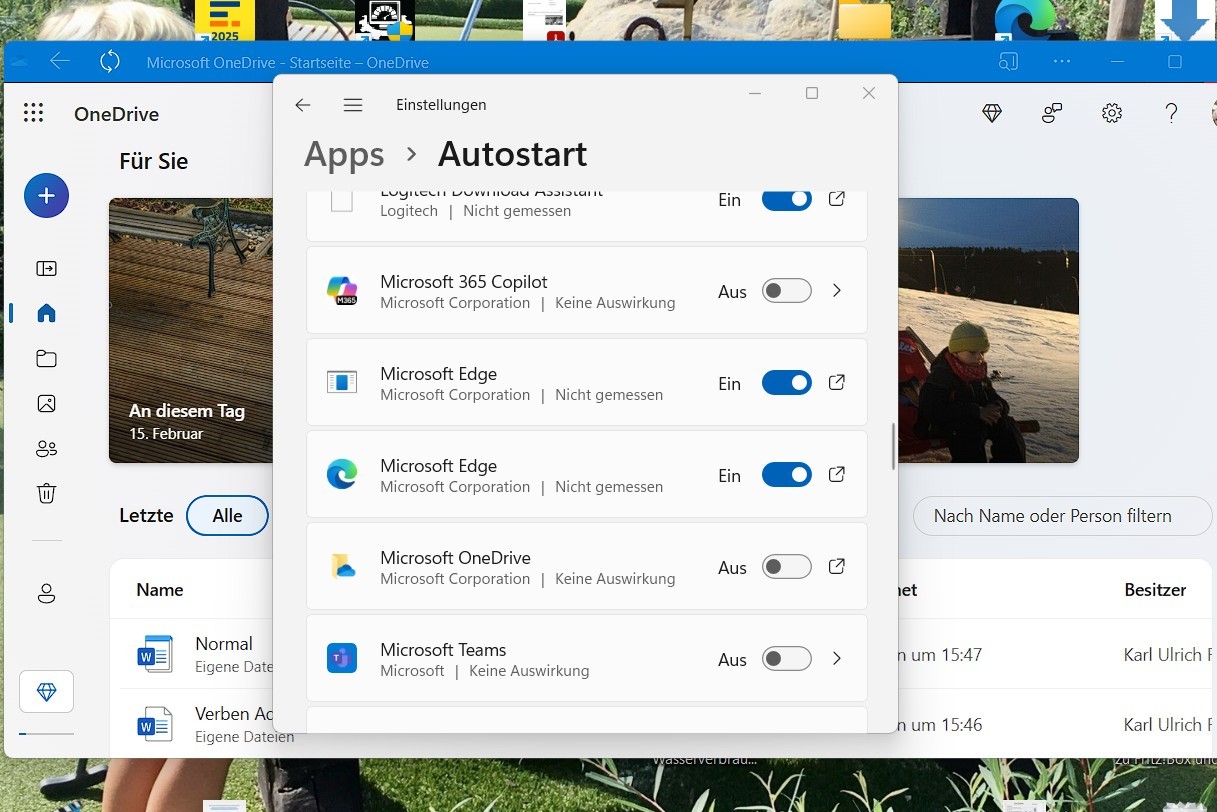Open external link icon for Logitech Download Assistant
1217x812 pixels.
(x=837, y=199)
